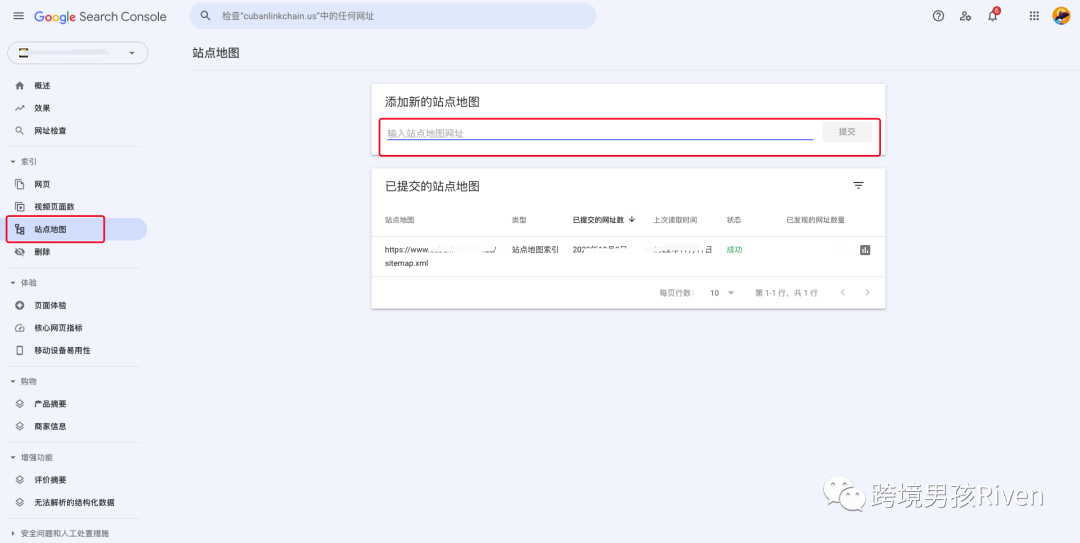Collapse the 增强功能 section
Image resolution: width=1080 pixels, height=543 pixels.
[x=32, y=458]
